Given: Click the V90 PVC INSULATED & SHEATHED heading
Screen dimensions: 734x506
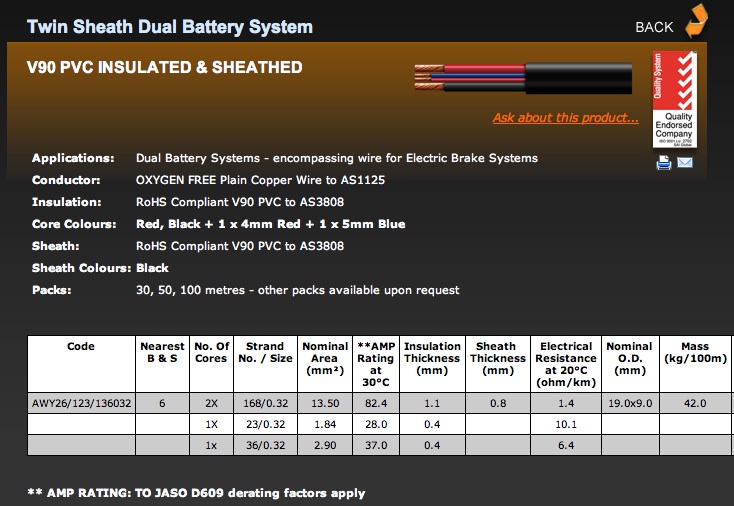Looking at the screenshot, I should [164, 68].
